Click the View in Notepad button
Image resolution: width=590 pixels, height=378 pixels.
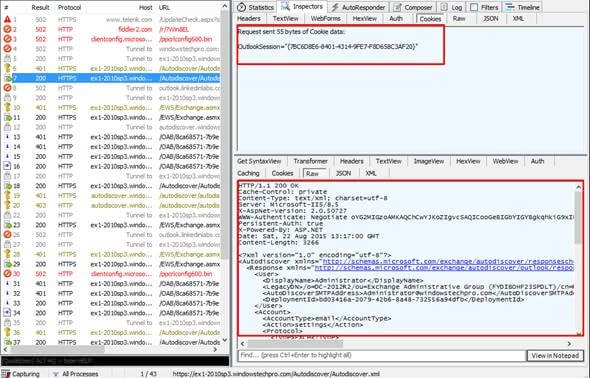tap(555, 355)
